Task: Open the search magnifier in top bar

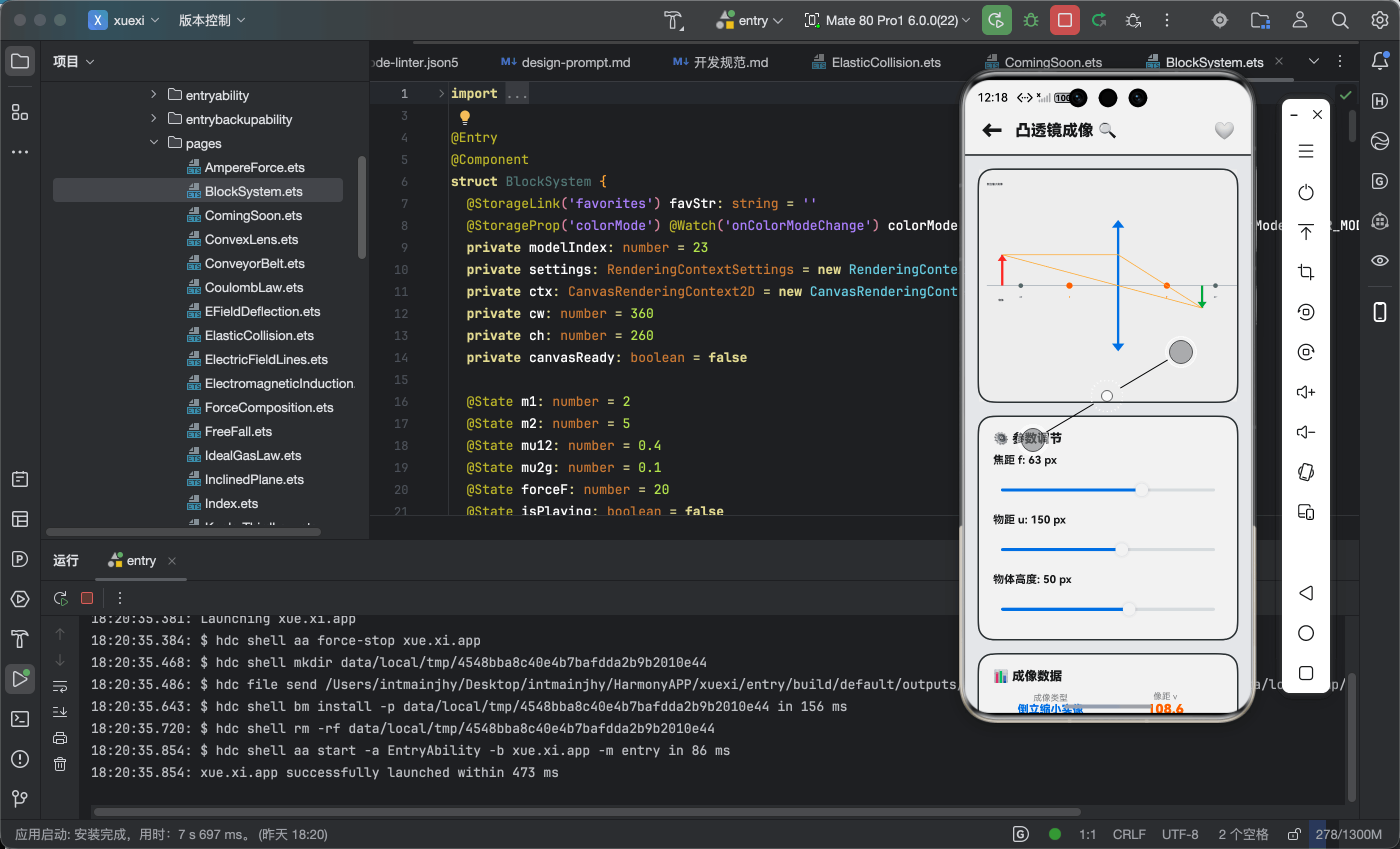Action: click(1340, 20)
